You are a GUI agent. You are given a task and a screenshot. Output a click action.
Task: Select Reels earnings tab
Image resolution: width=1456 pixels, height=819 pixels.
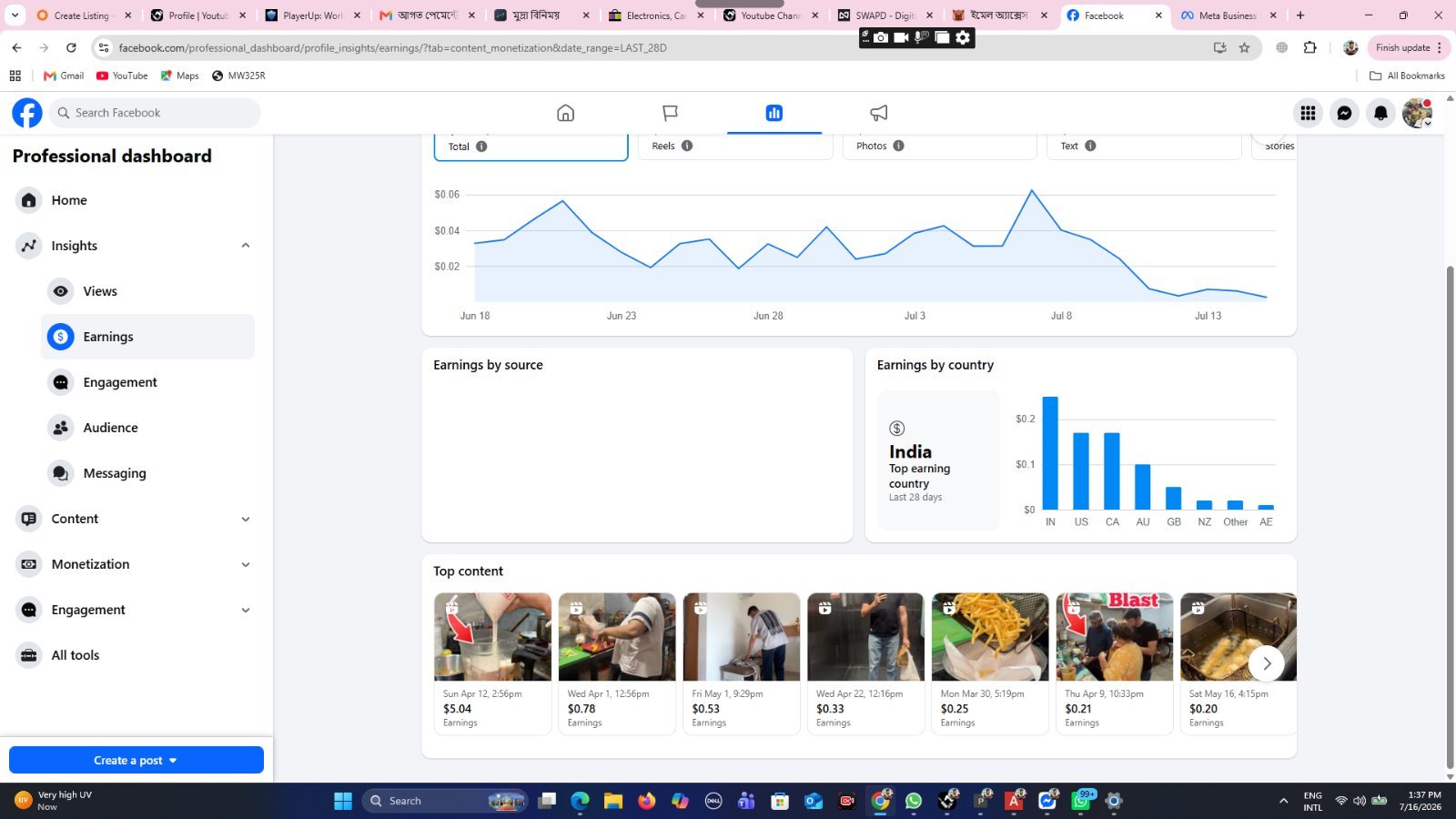(735, 146)
